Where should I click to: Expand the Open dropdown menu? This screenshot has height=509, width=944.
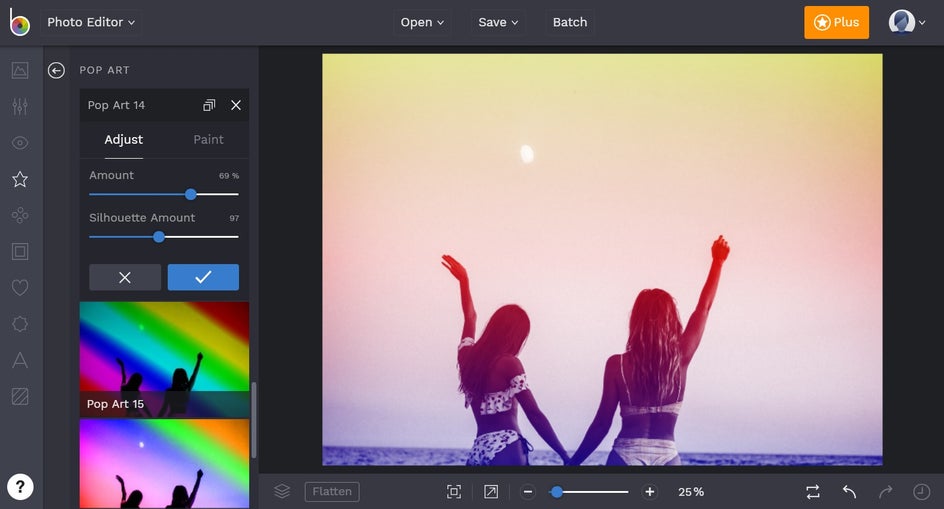tap(423, 22)
